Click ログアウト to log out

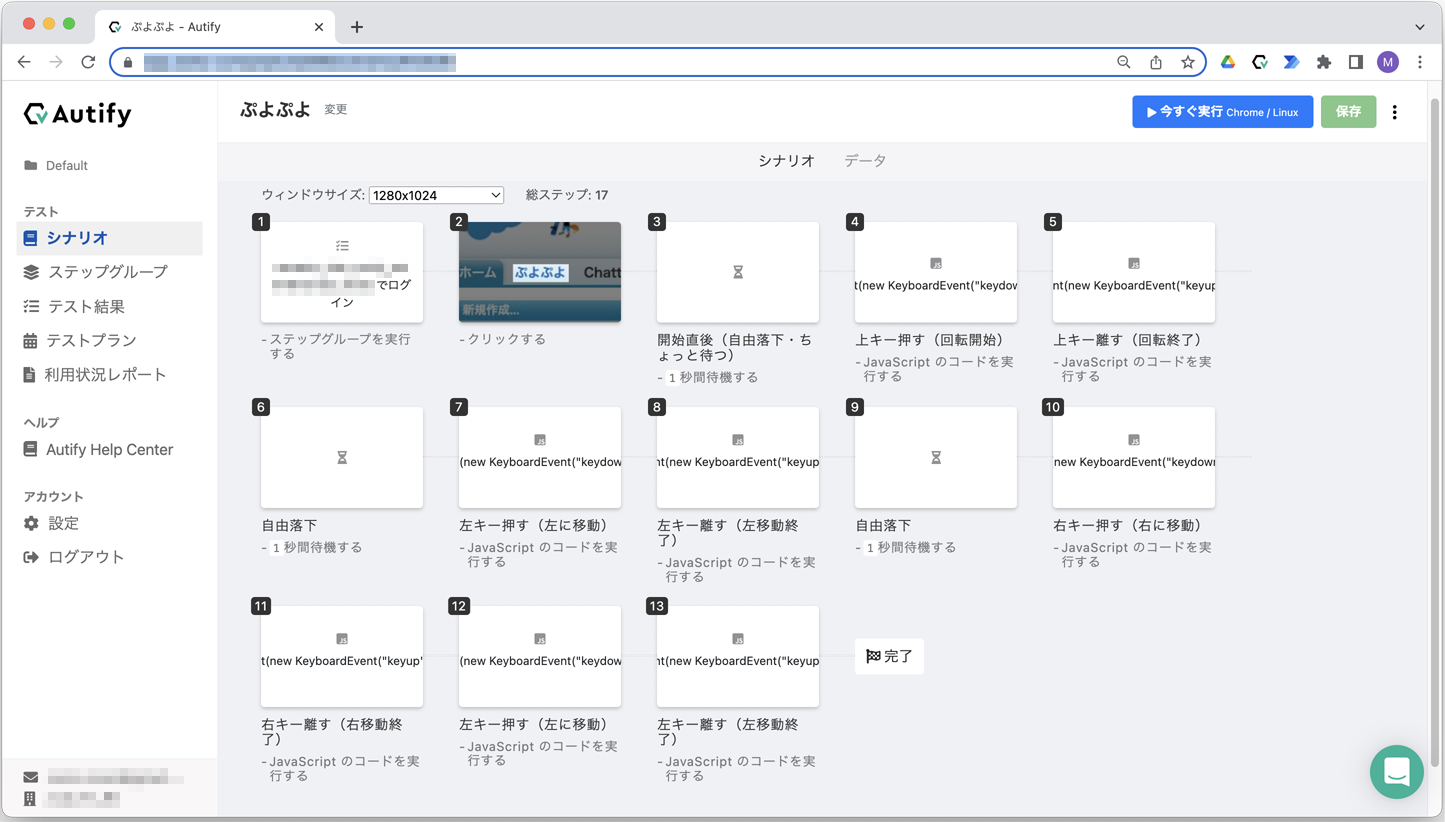74,557
